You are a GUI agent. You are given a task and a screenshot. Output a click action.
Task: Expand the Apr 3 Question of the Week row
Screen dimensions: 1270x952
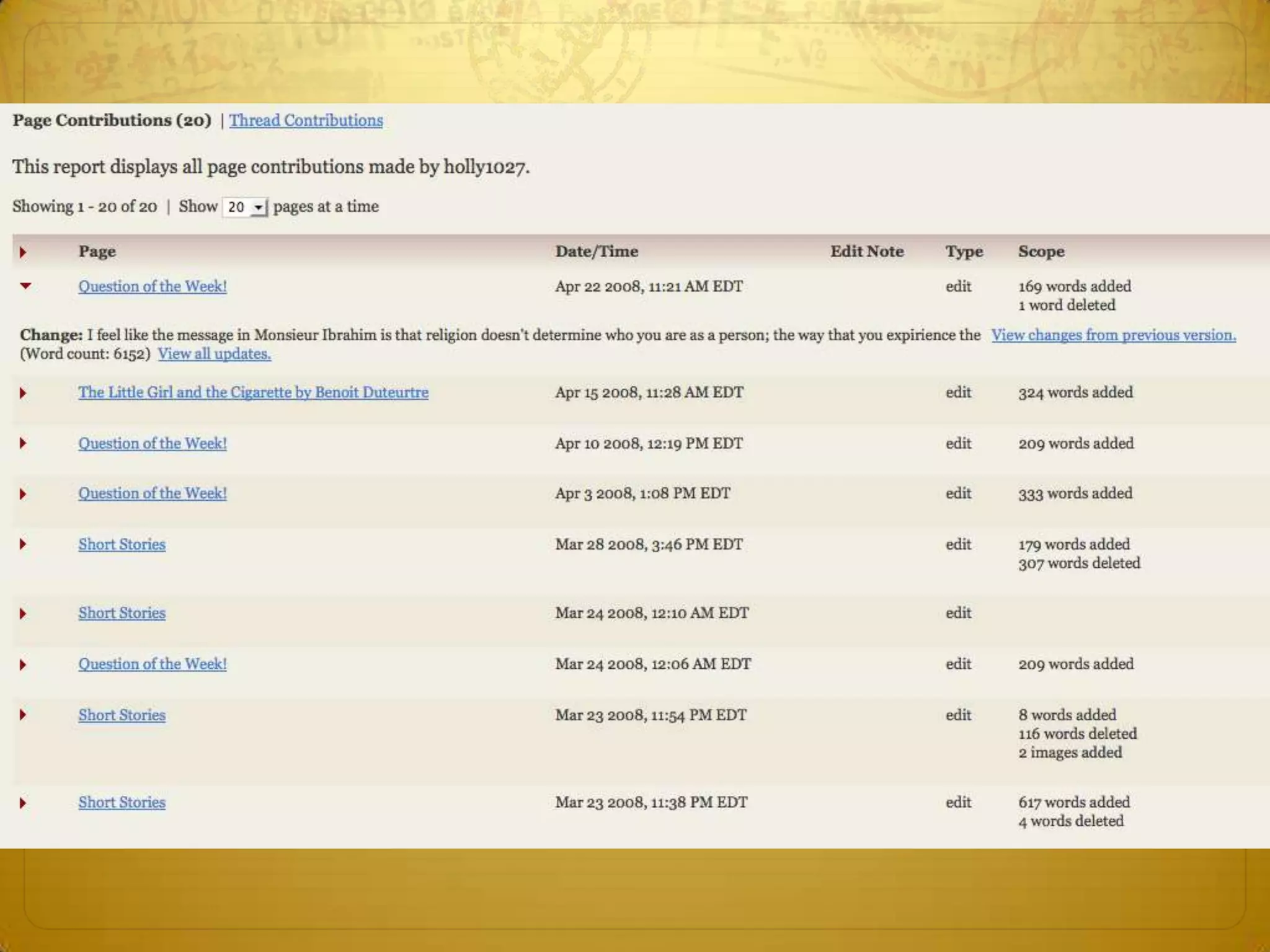23,494
